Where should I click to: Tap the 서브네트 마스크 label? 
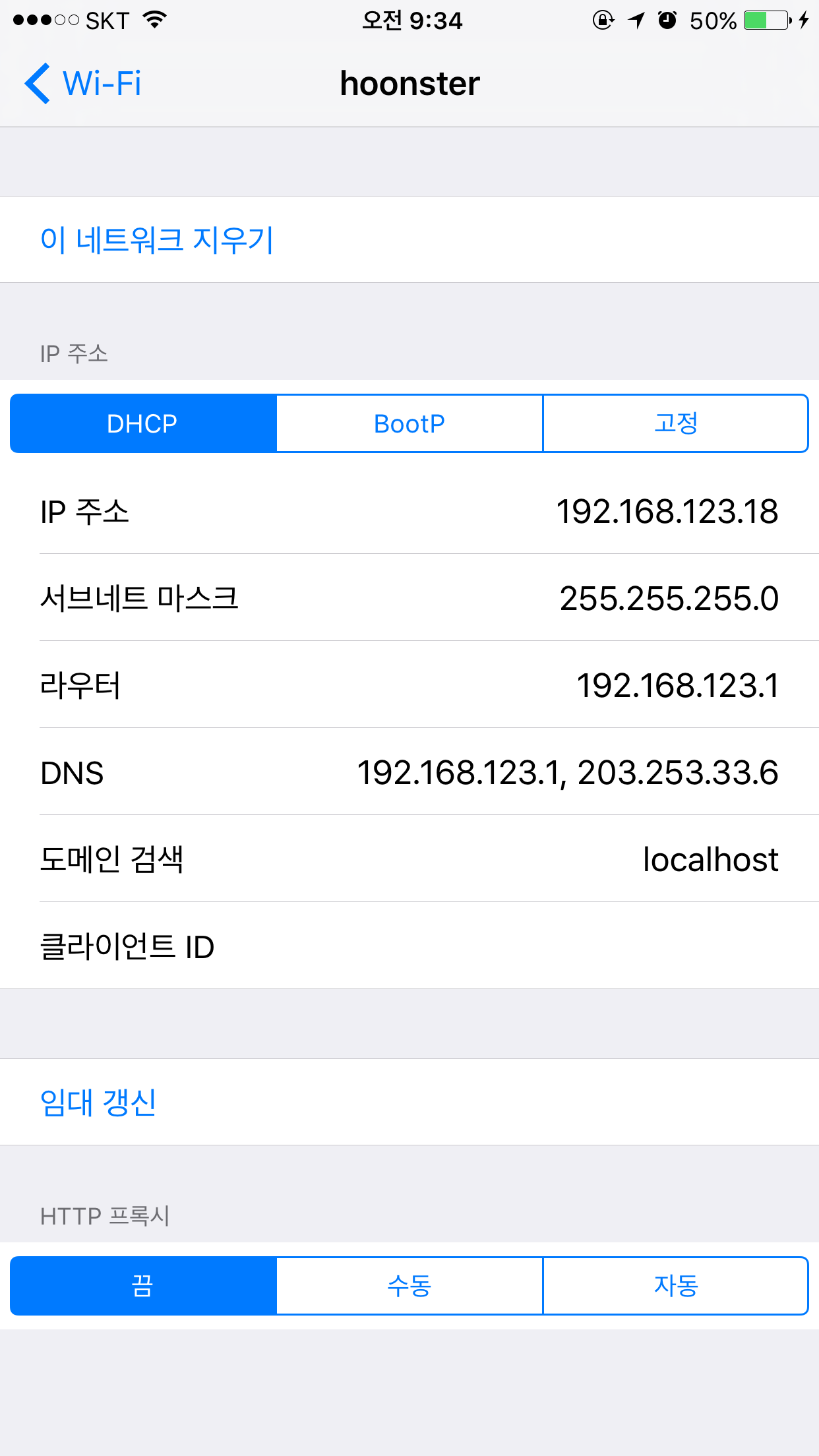(x=139, y=599)
